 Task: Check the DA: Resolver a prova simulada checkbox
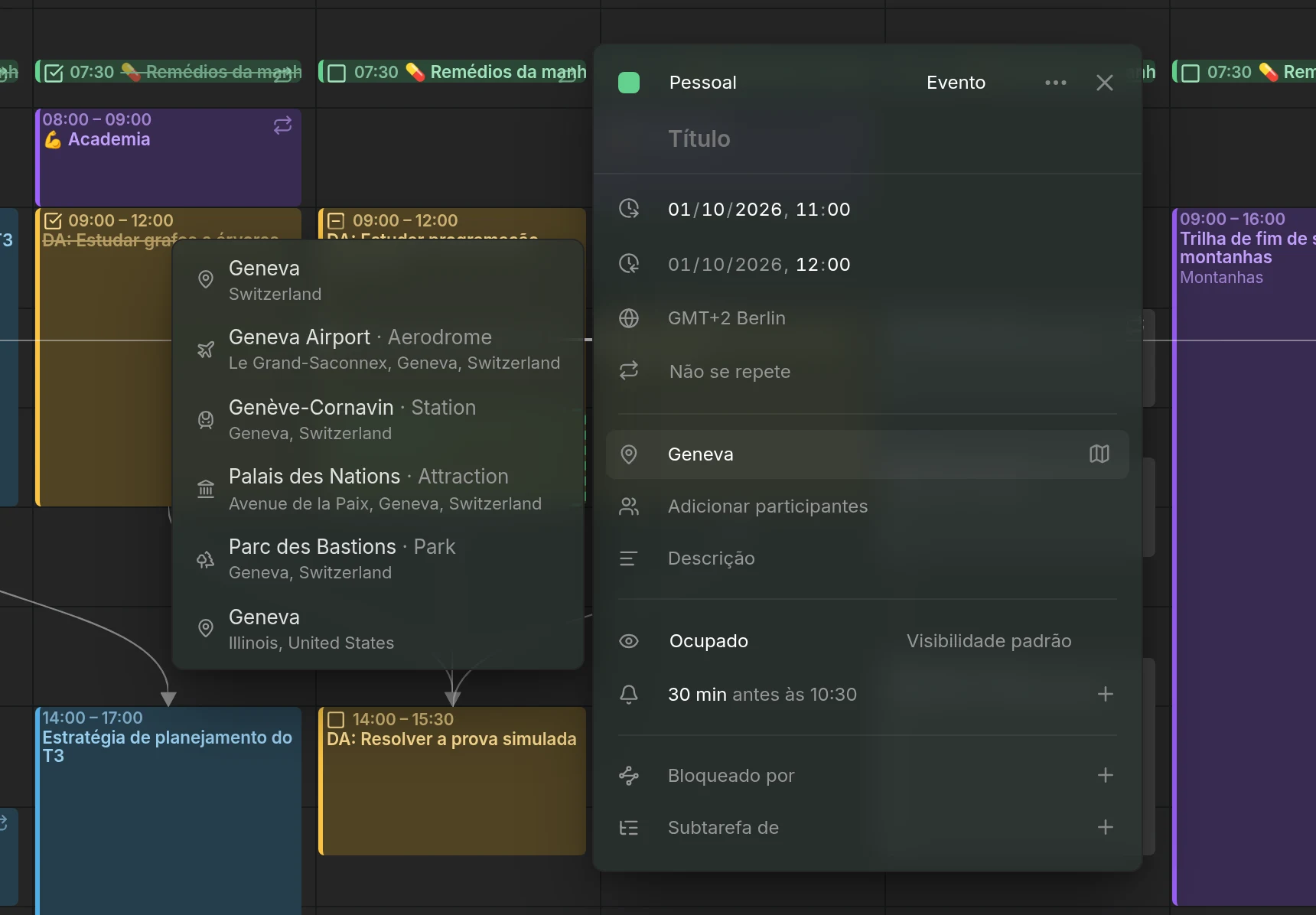pyautogui.click(x=336, y=720)
